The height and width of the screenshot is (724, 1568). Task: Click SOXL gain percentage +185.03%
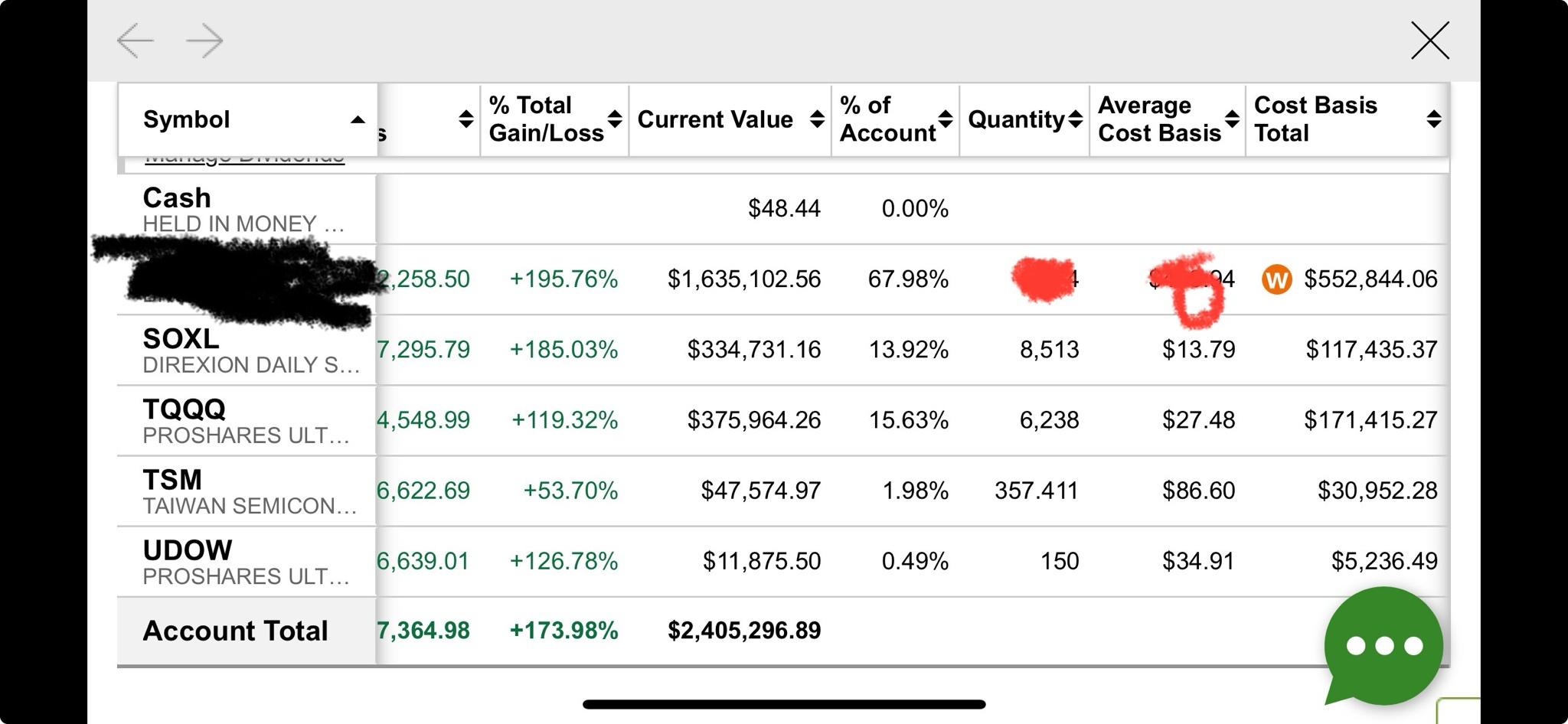(563, 350)
